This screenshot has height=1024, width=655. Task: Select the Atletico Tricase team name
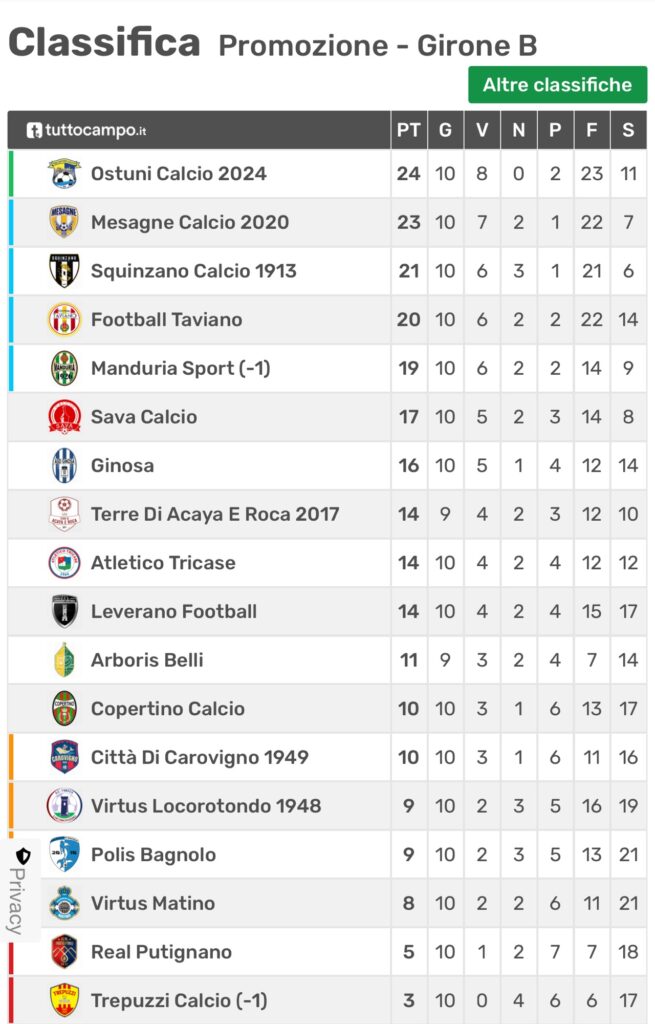click(x=163, y=563)
